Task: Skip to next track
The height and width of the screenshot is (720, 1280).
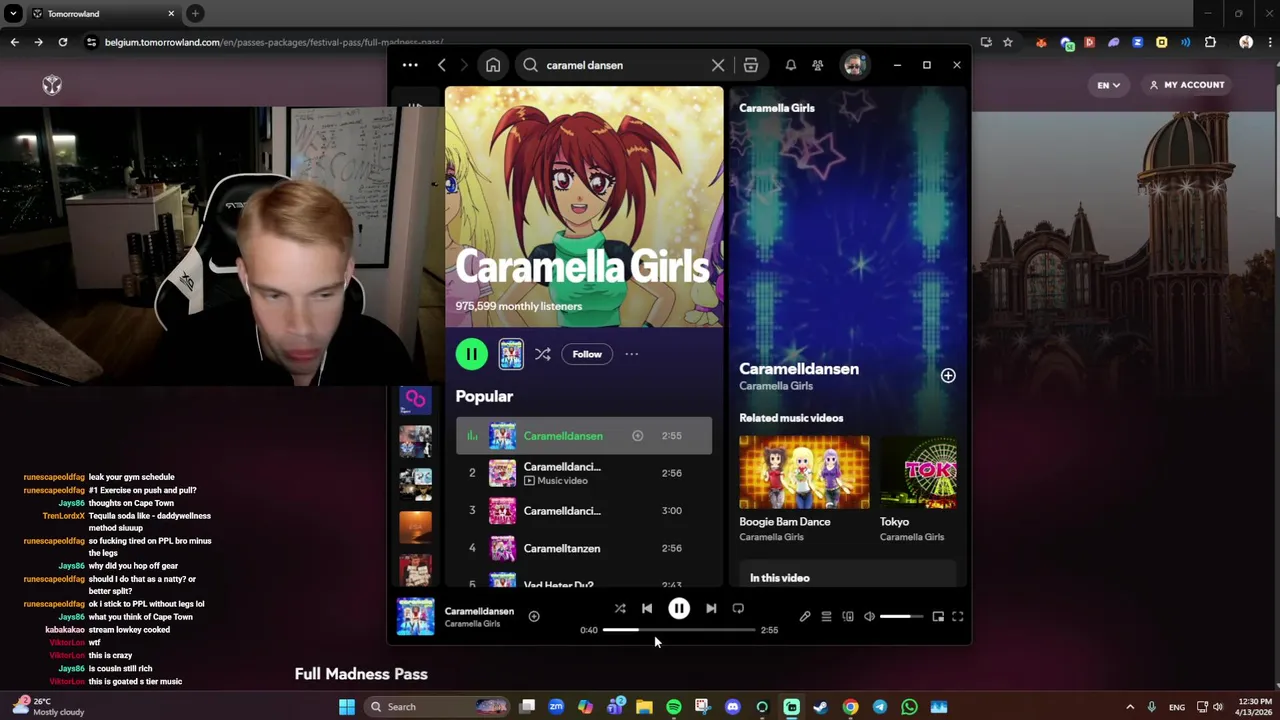Action: [711, 608]
